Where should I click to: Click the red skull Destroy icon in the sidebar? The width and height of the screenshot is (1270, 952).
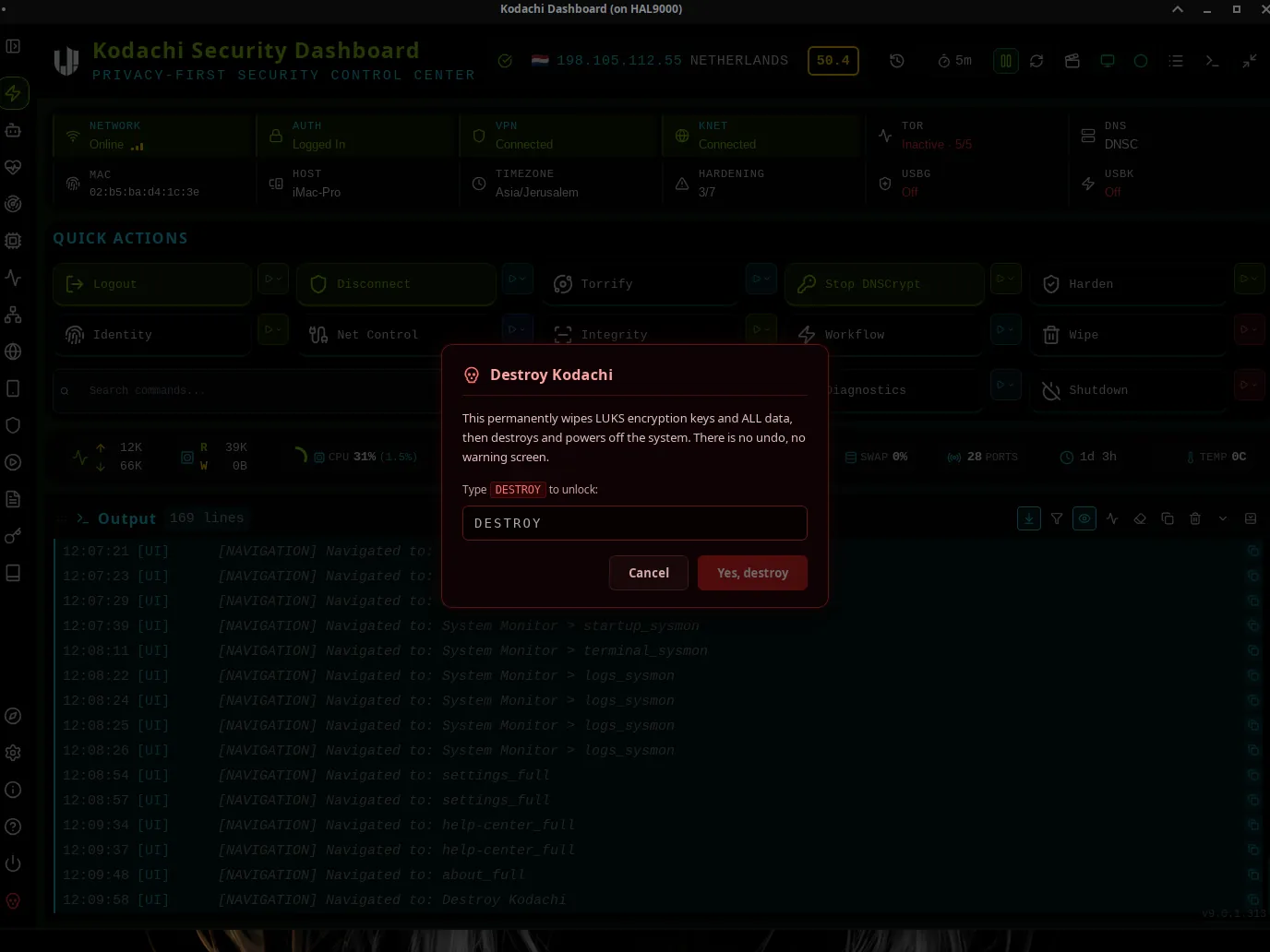(13, 900)
